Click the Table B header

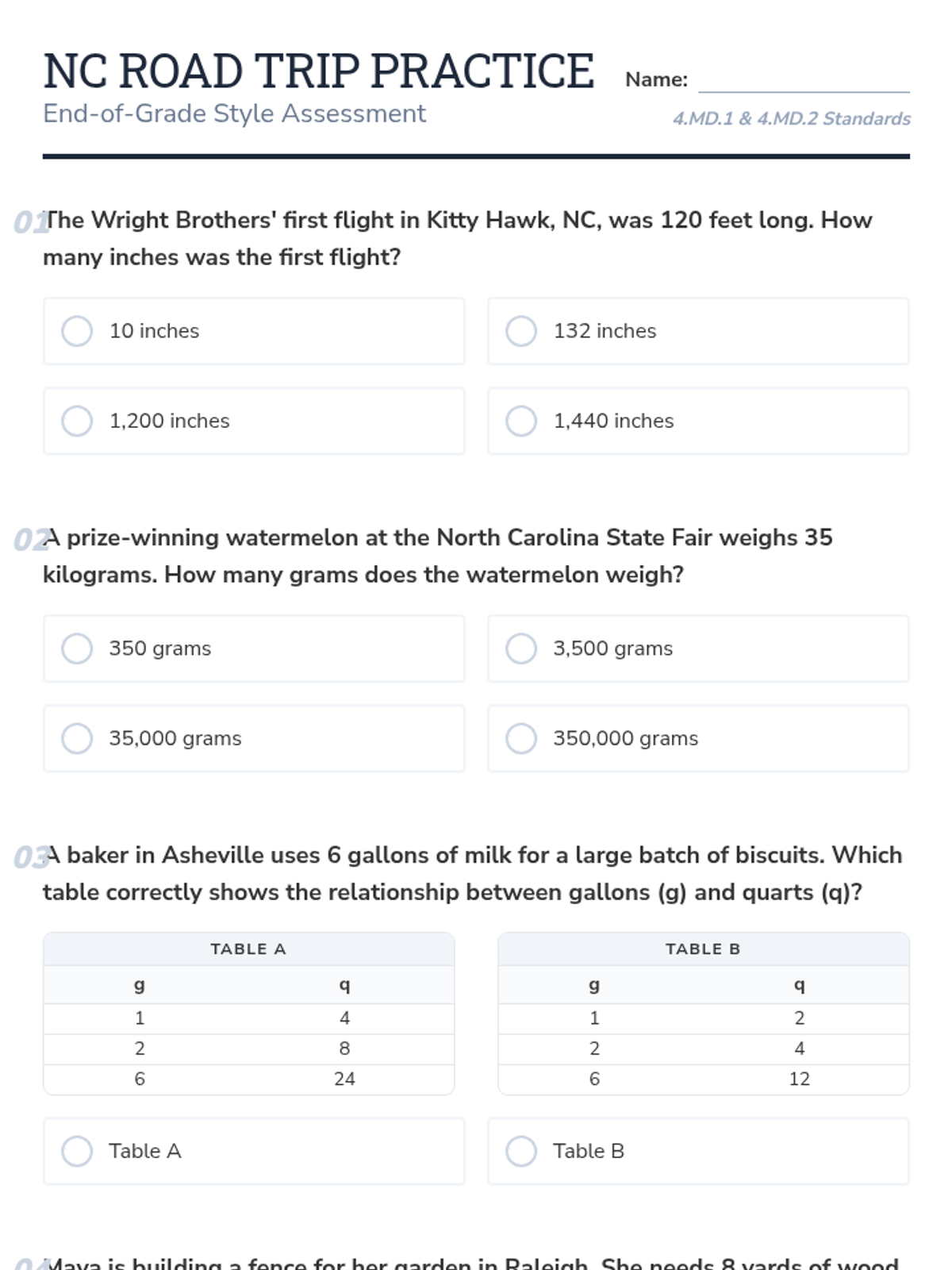[x=703, y=949]
